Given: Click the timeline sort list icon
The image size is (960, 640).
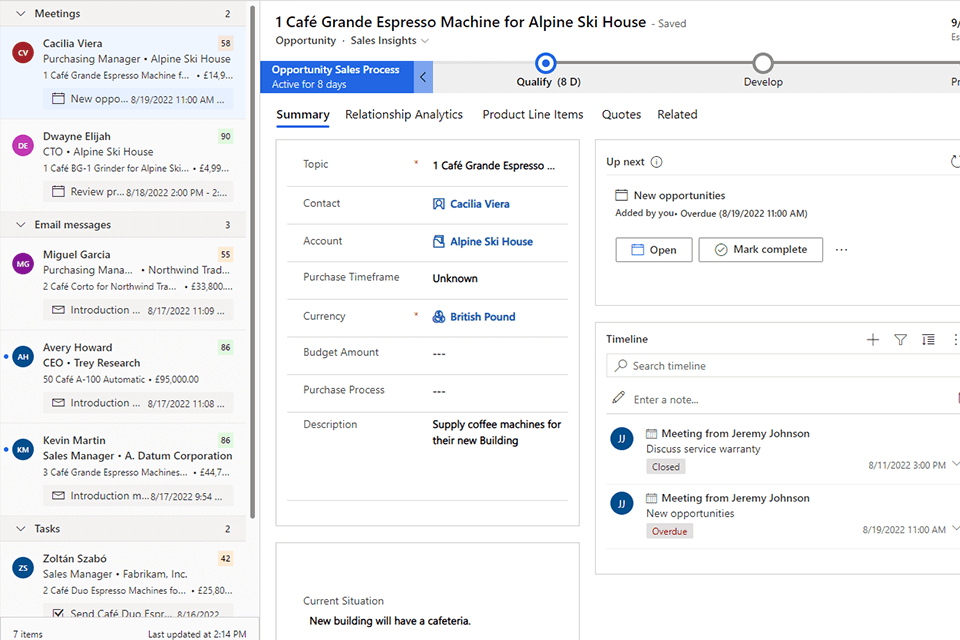Looking at the screenshot, I should [x=928, y=340].
